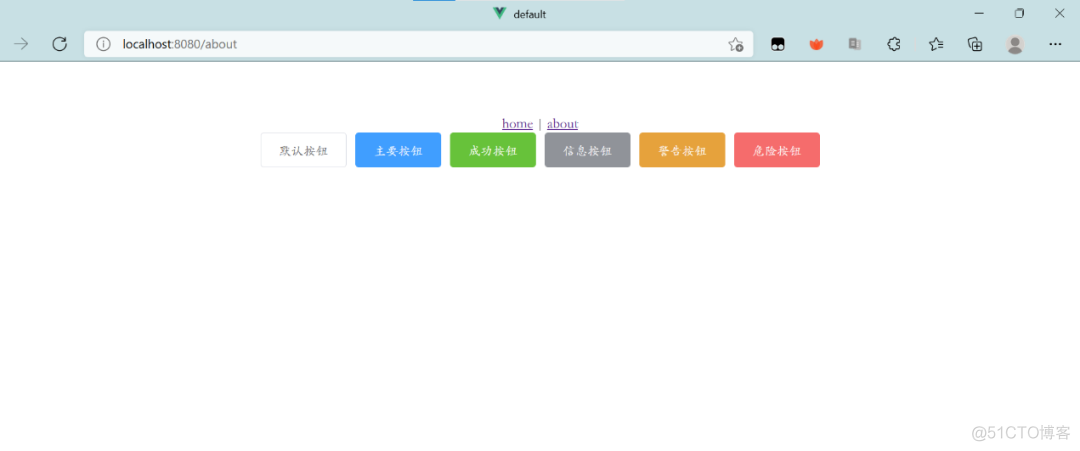Open the user profile avatar
Screen dimensions: 1080x451
(x=1015, y=44)
